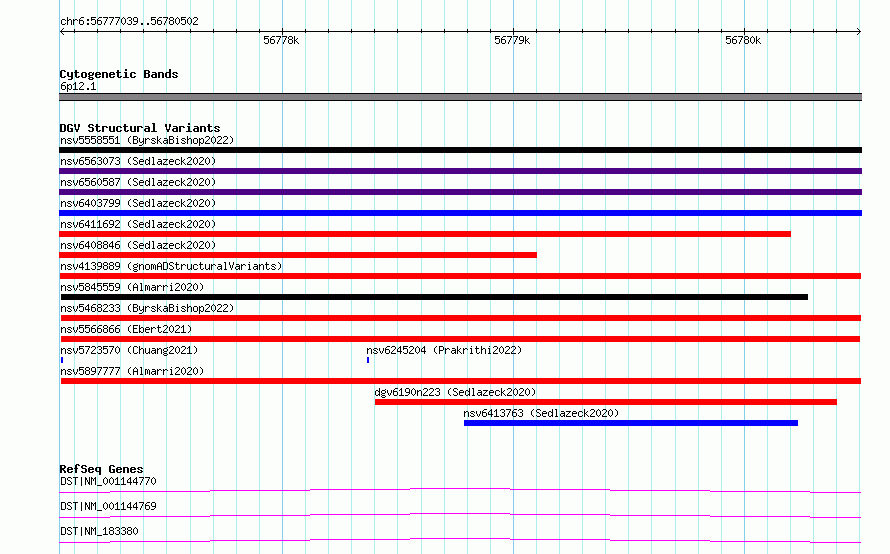Click the 56780k ruler tick label

point(743,40)
